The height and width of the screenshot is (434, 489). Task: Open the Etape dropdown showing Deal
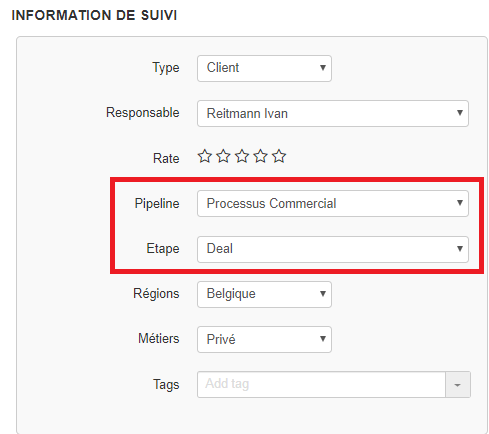(x=333, y=249)
